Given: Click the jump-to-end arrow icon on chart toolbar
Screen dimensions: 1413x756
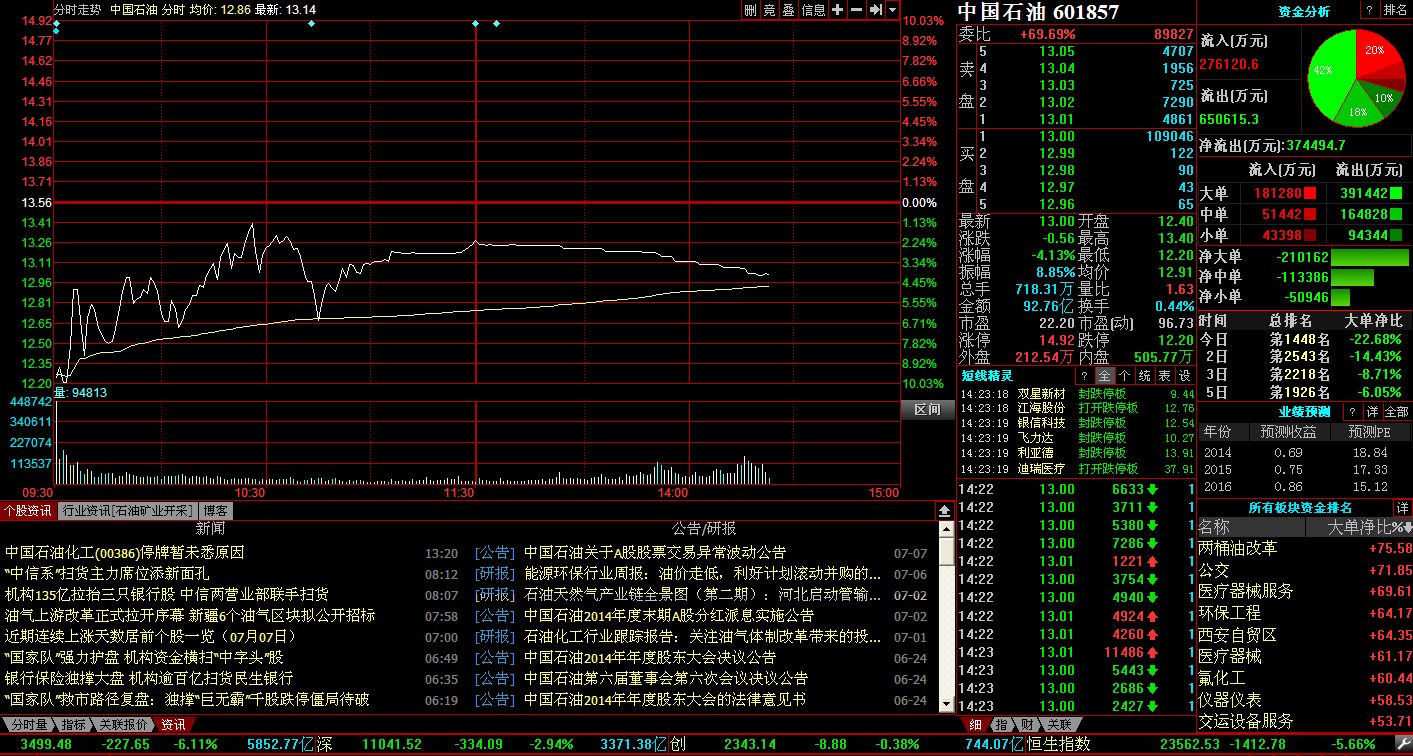Looking at the screenshot, I should pyautogui.click(x=875, y=10).
